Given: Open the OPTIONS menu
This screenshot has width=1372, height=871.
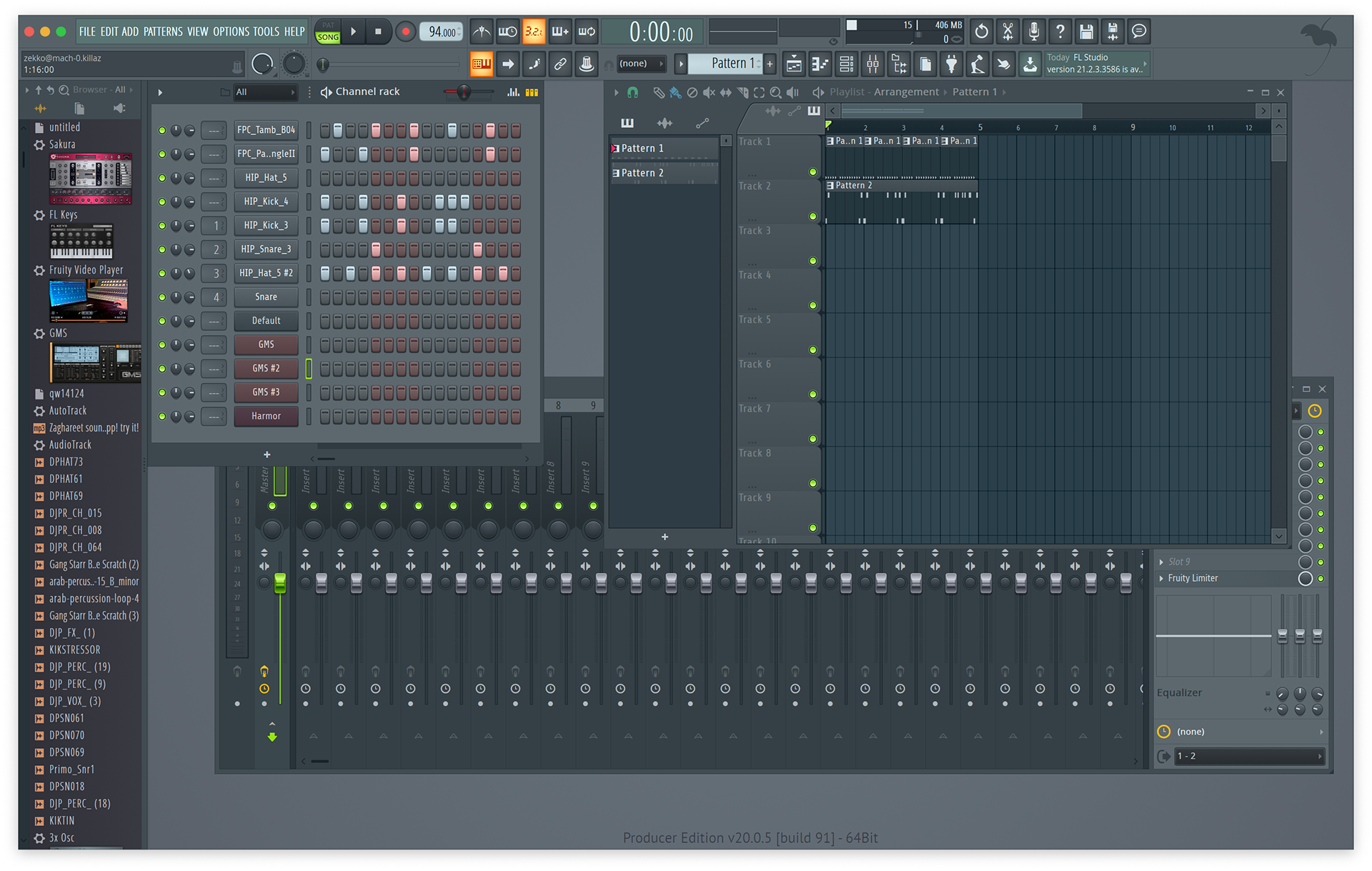Looking at the screenshot, I should [231, 31].
